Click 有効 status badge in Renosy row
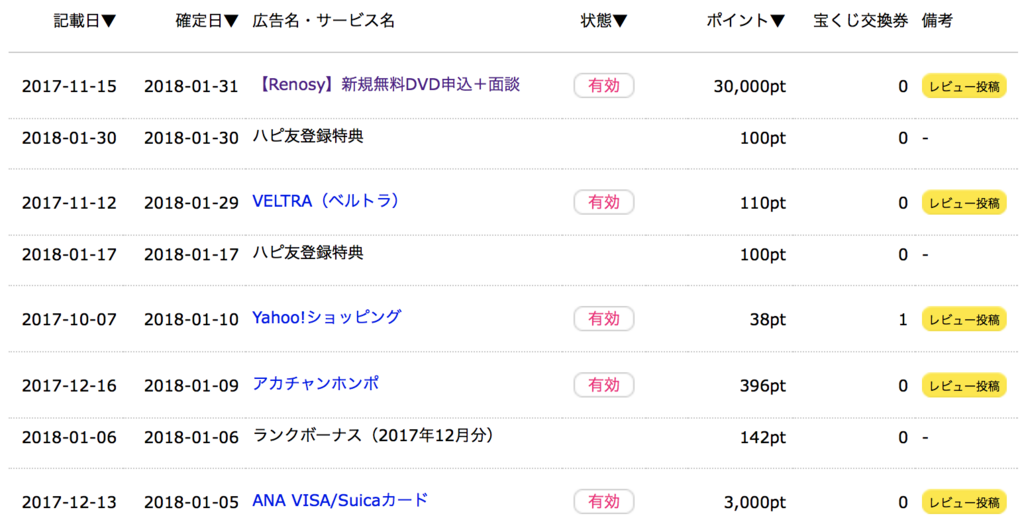This screenshot has width=1024, height=522. (x=604, y=86)
